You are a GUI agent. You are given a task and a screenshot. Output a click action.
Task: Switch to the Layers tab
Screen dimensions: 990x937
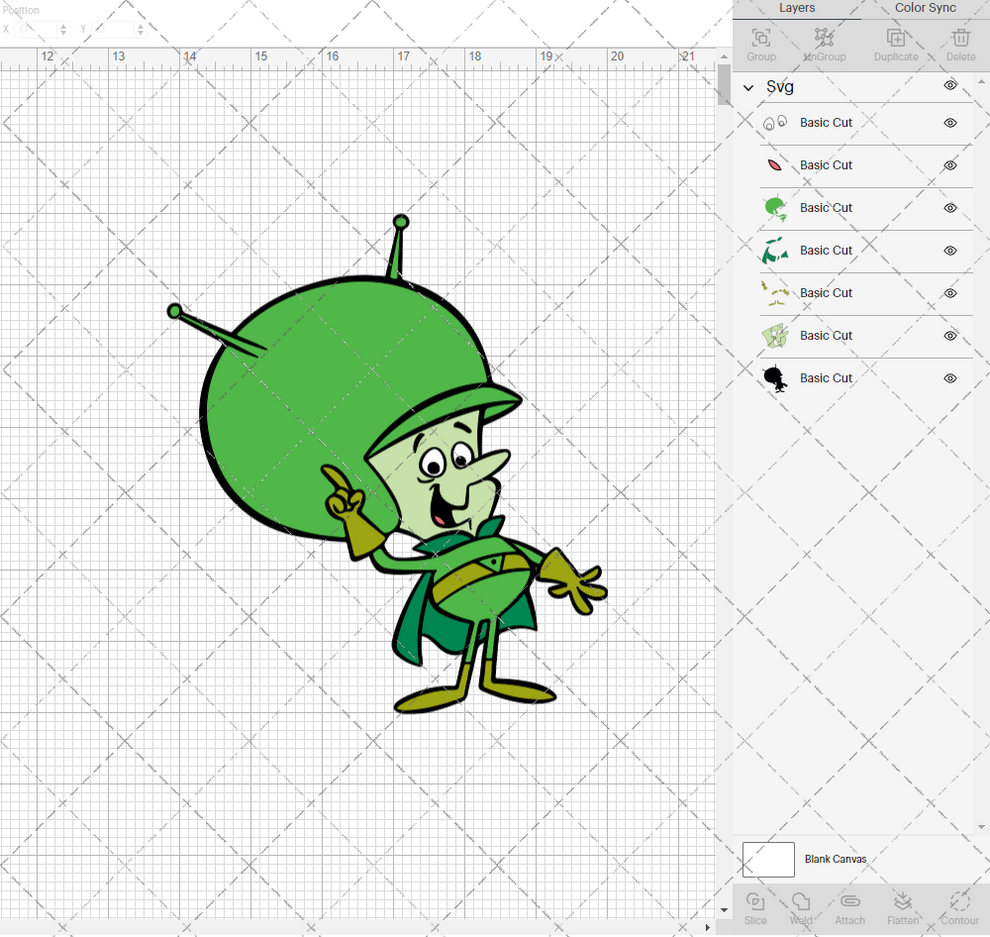pos(797,8)
